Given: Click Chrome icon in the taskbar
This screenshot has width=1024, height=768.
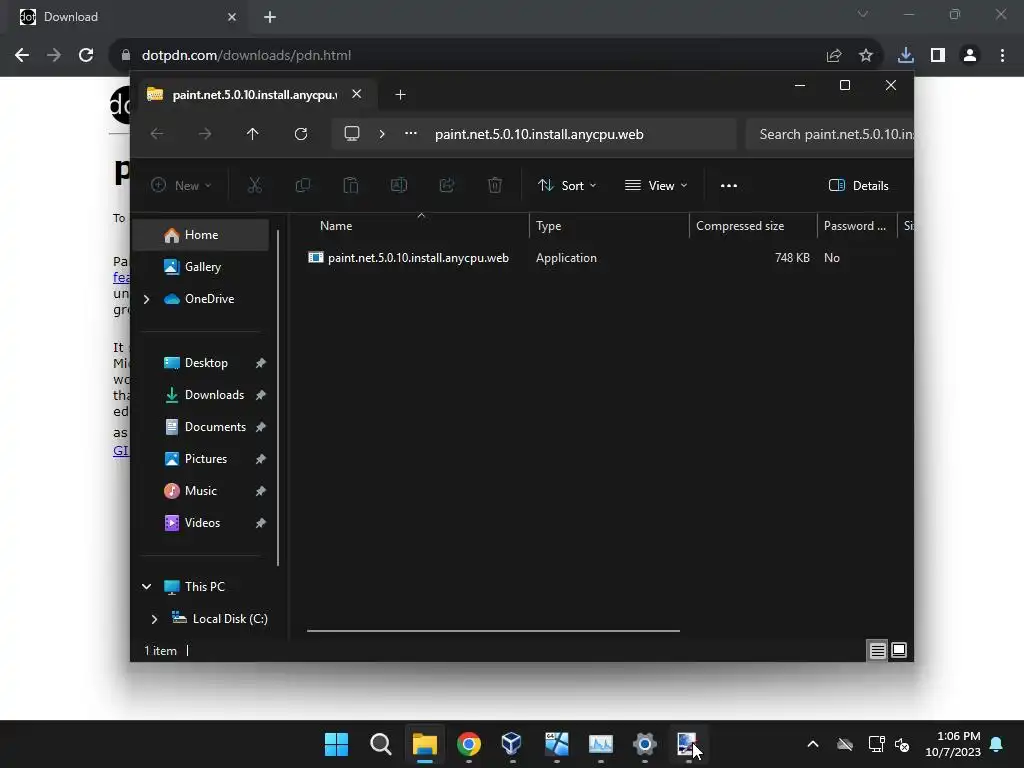Looking at the screenshot, I should [468, 744].
